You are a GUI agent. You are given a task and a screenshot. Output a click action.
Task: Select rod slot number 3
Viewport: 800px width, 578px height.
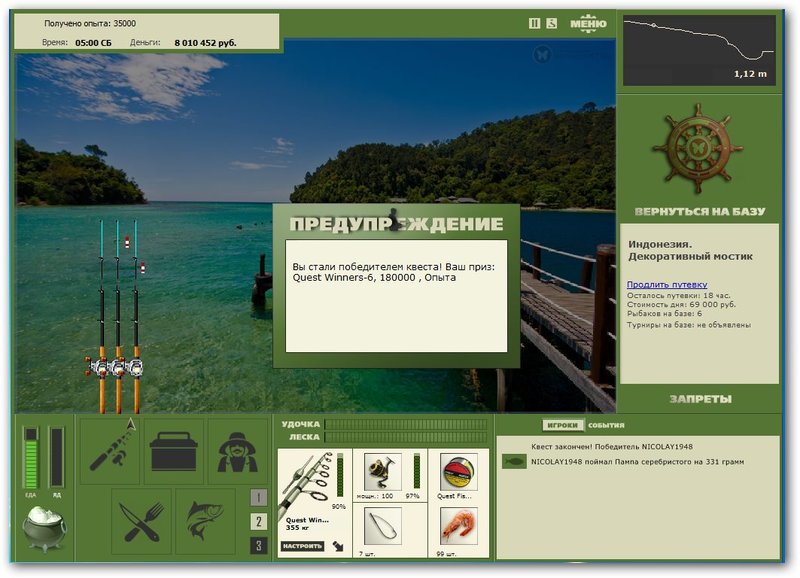point(259,545)
